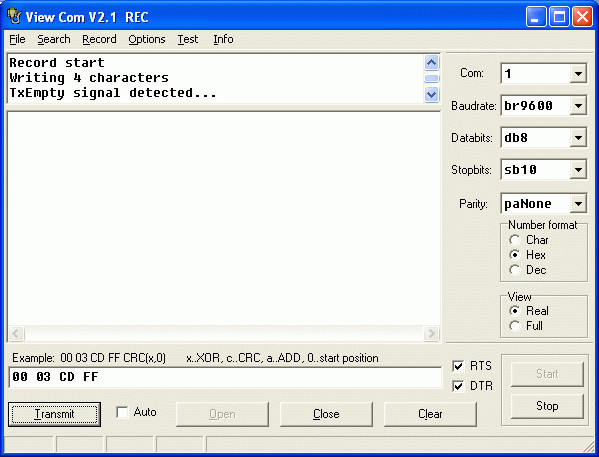Click the Close port button
Image resolution: width=599 pixels, height=457 pixels.
(326, 414)
